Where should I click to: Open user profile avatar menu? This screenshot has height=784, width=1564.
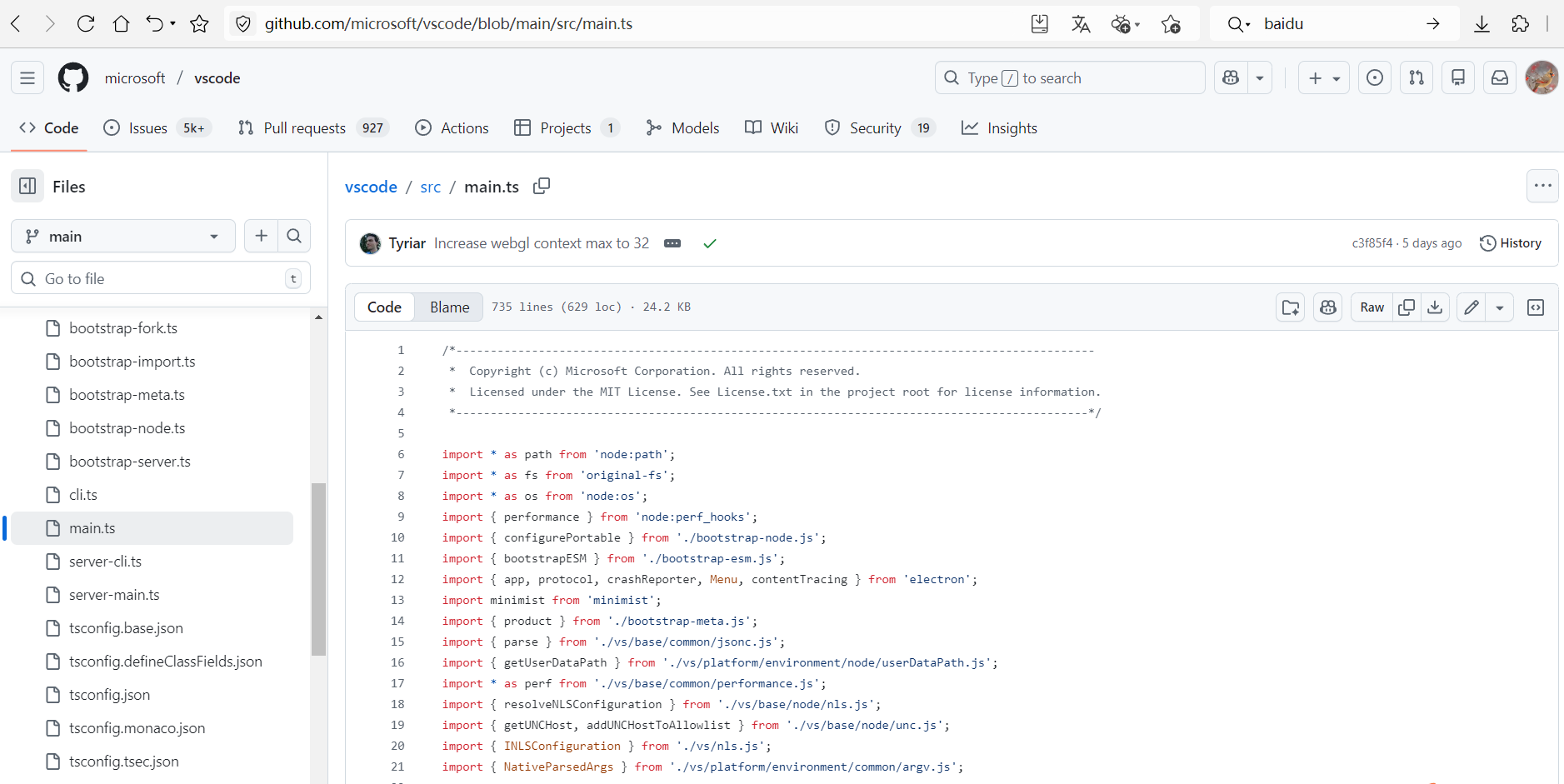1542,78
